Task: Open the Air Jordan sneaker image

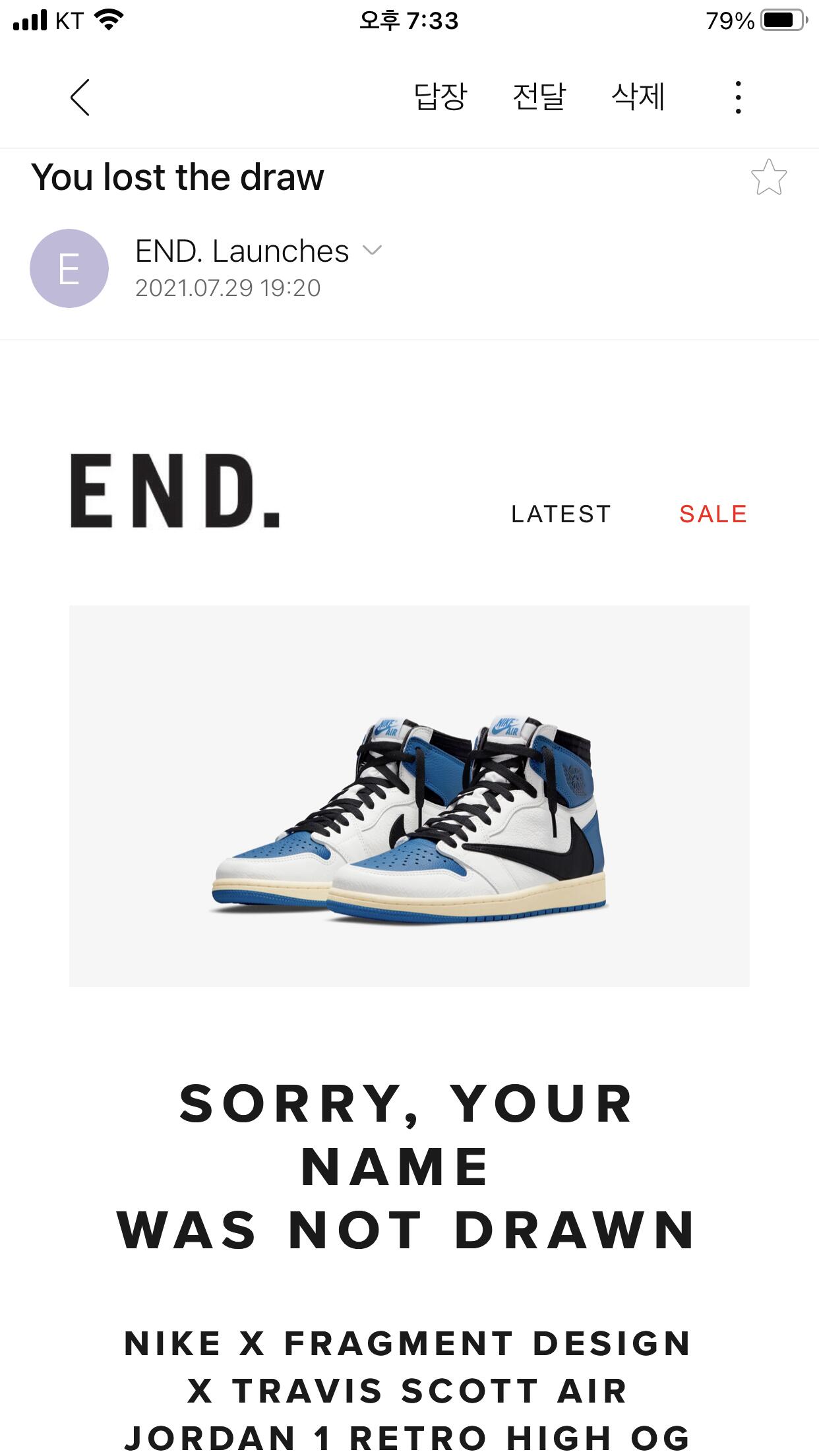Action: (x=409, y=796)
